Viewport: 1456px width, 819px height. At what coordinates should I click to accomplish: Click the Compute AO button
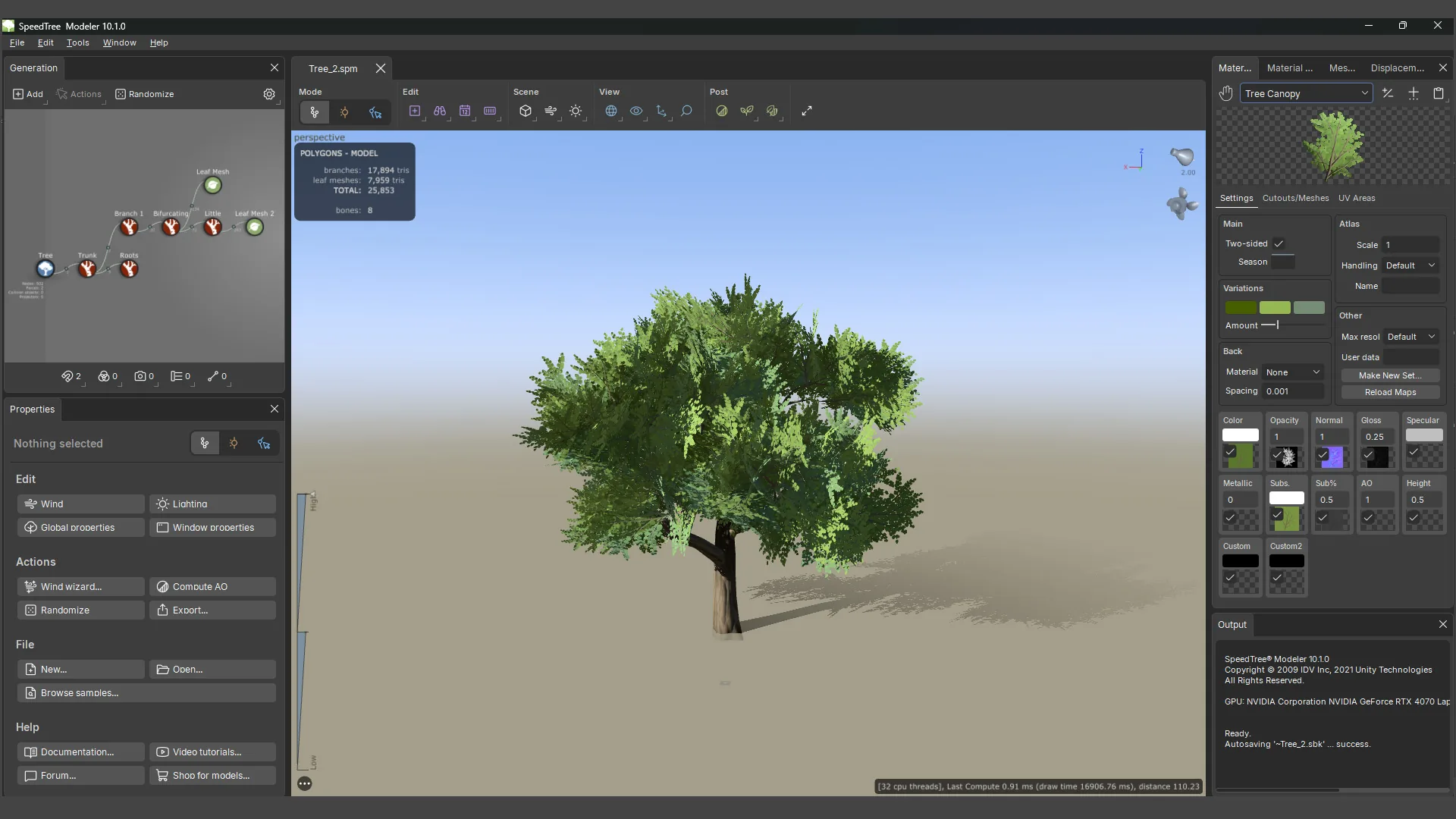(212, 586)
